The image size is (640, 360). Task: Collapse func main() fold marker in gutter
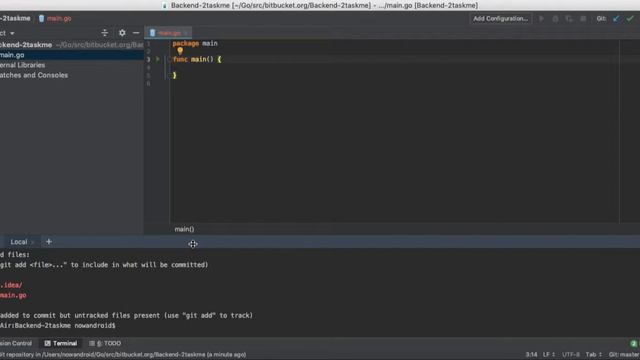[x=169, y=59]
